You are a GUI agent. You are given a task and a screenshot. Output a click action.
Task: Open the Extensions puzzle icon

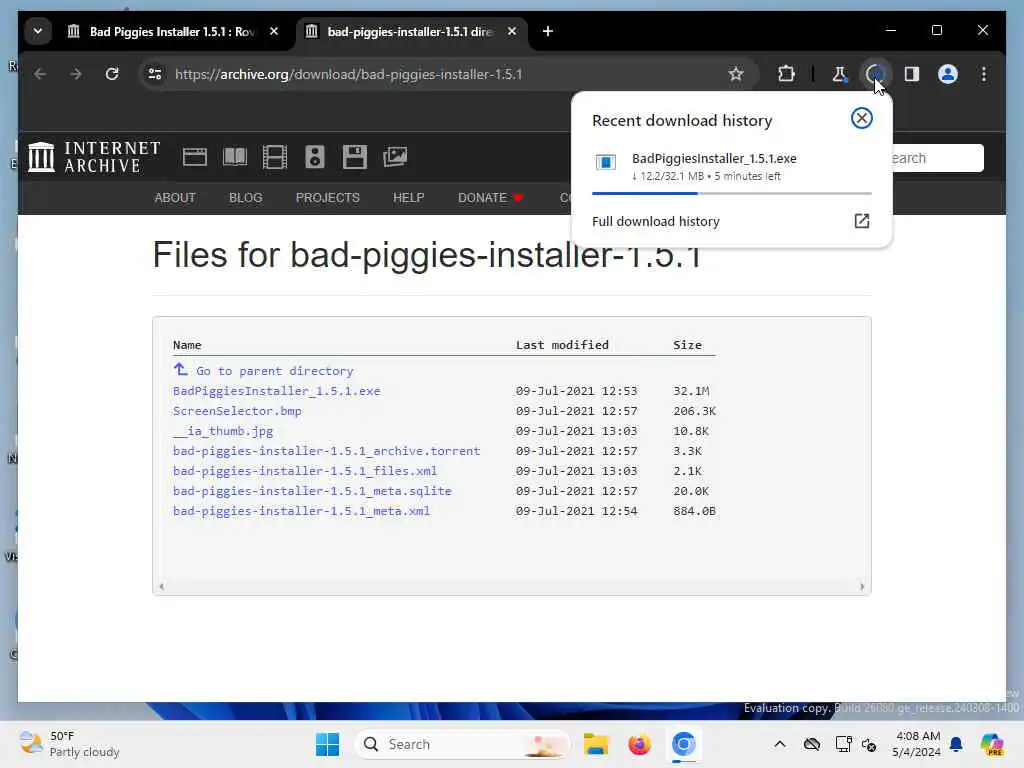coord(786,74)
